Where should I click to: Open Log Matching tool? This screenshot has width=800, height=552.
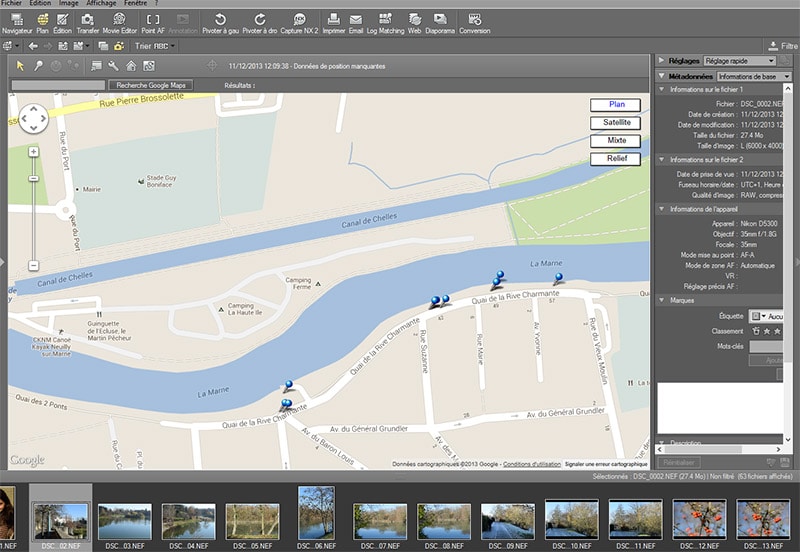pyautogui.click(x=385, y=23)
